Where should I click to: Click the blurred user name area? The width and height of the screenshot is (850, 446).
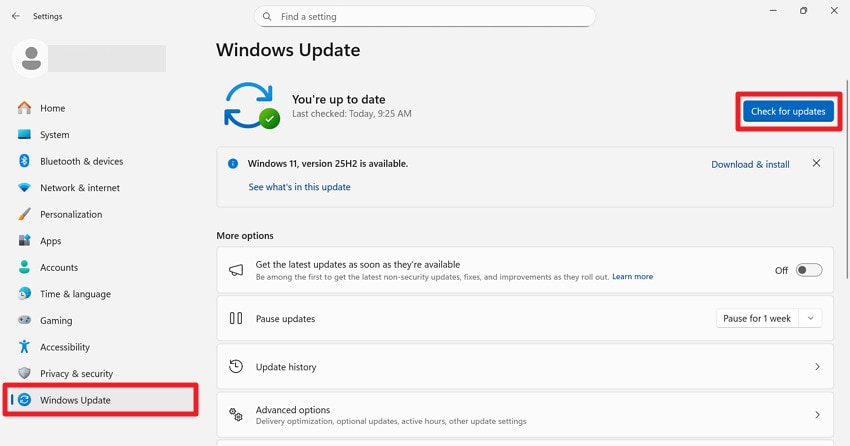[107, 58]
